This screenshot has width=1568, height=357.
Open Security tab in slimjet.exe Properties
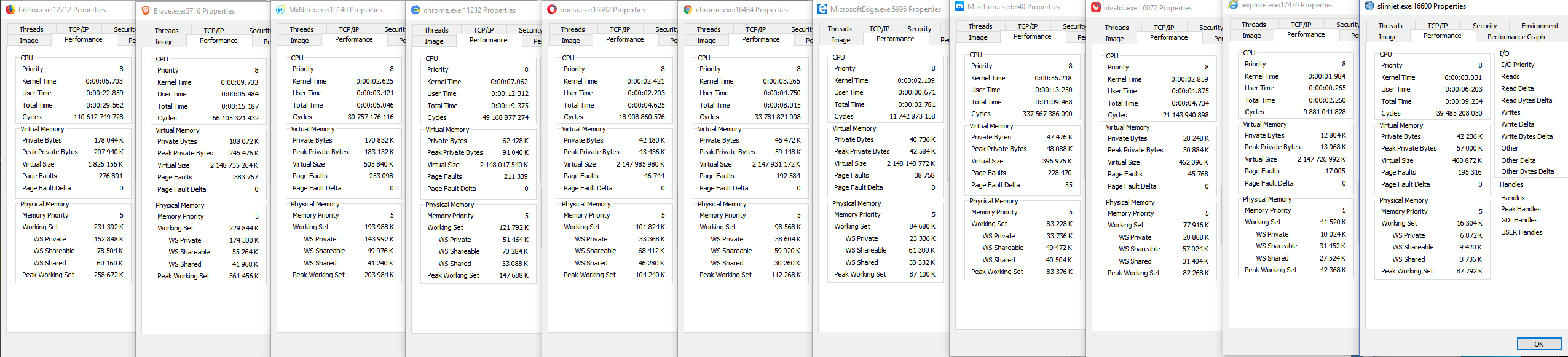[1484, 26]
